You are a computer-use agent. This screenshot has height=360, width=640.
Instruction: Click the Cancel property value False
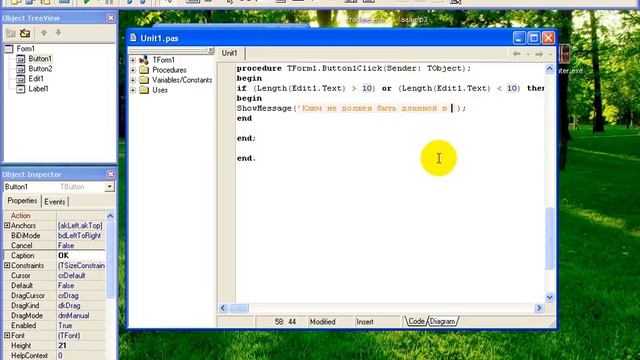click(x=81, y=245)
